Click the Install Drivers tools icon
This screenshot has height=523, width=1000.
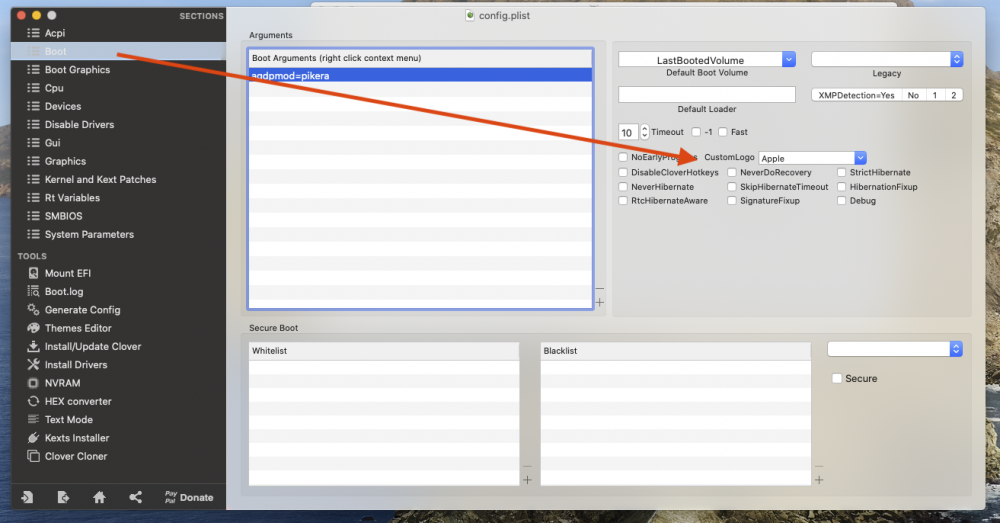click(x=33, y=365)
